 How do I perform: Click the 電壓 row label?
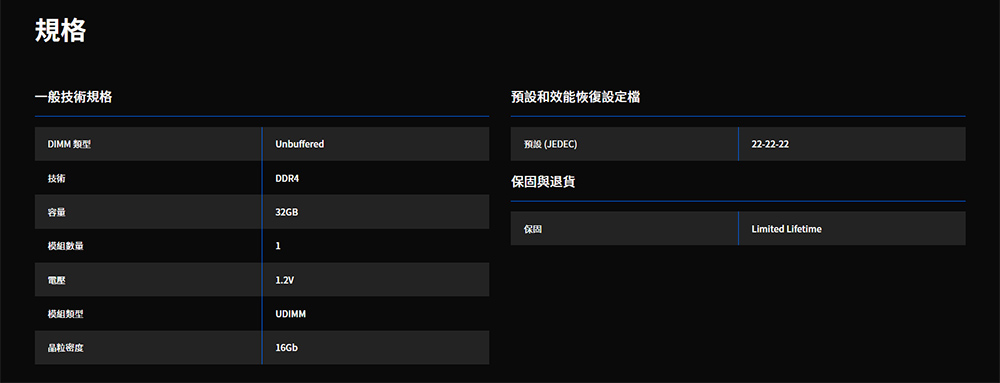(x=57, y=279)
